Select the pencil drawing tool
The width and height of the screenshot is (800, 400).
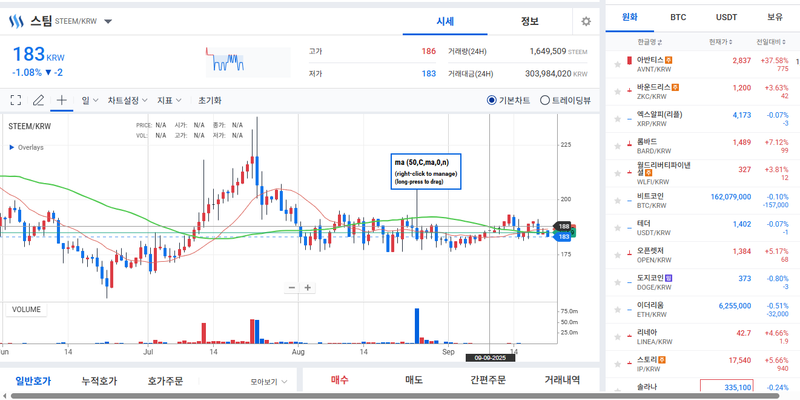tap(38, 100)
